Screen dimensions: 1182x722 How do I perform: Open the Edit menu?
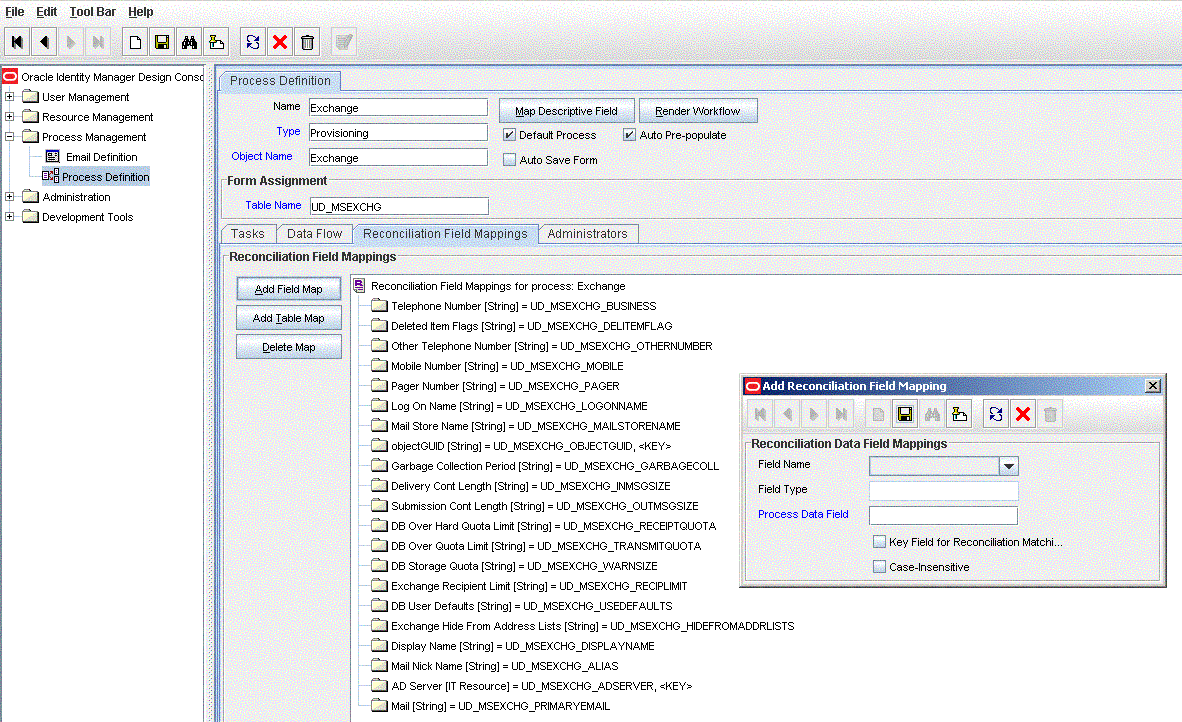click(47, 12)
